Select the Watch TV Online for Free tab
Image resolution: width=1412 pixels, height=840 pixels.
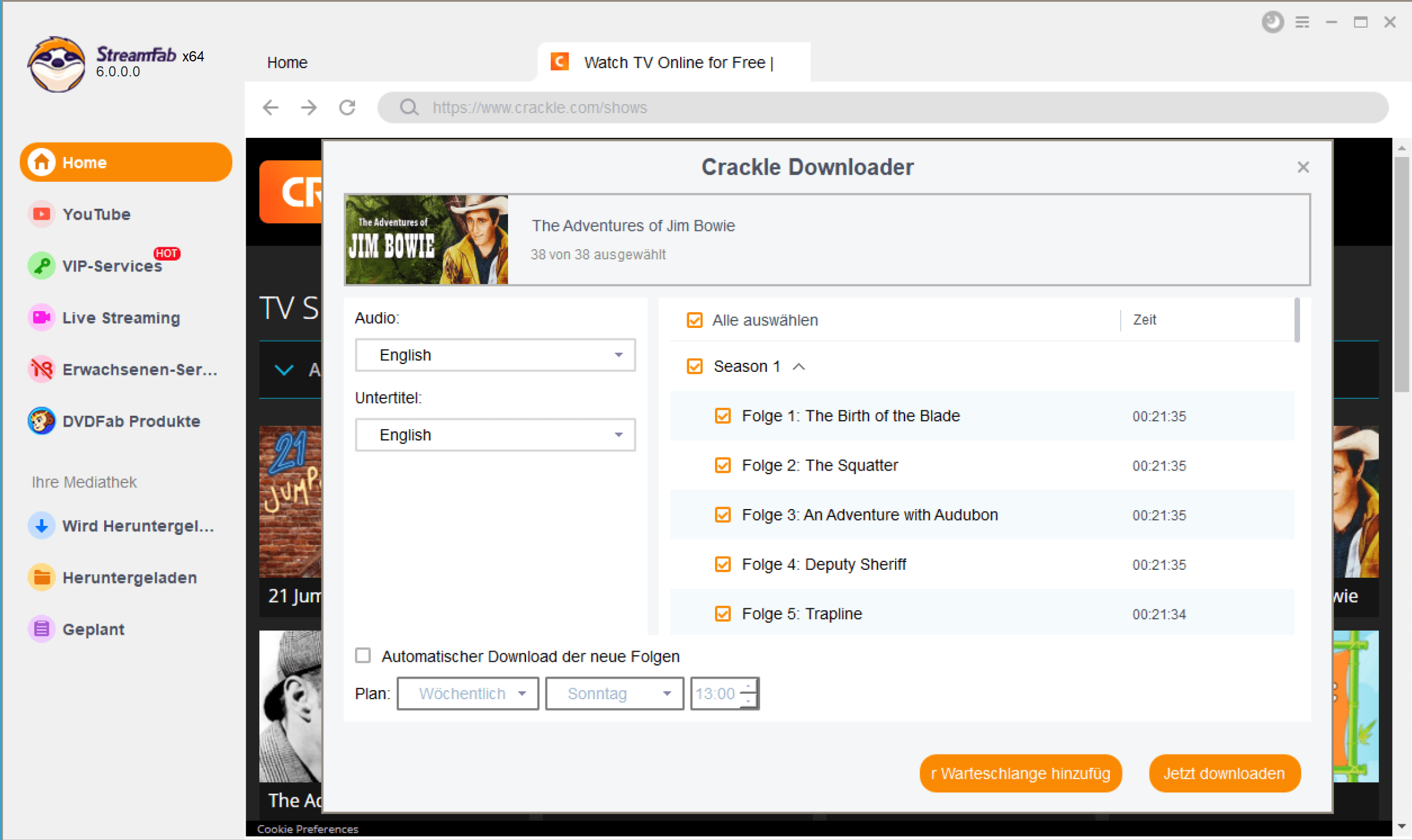(x=673, y=62)
